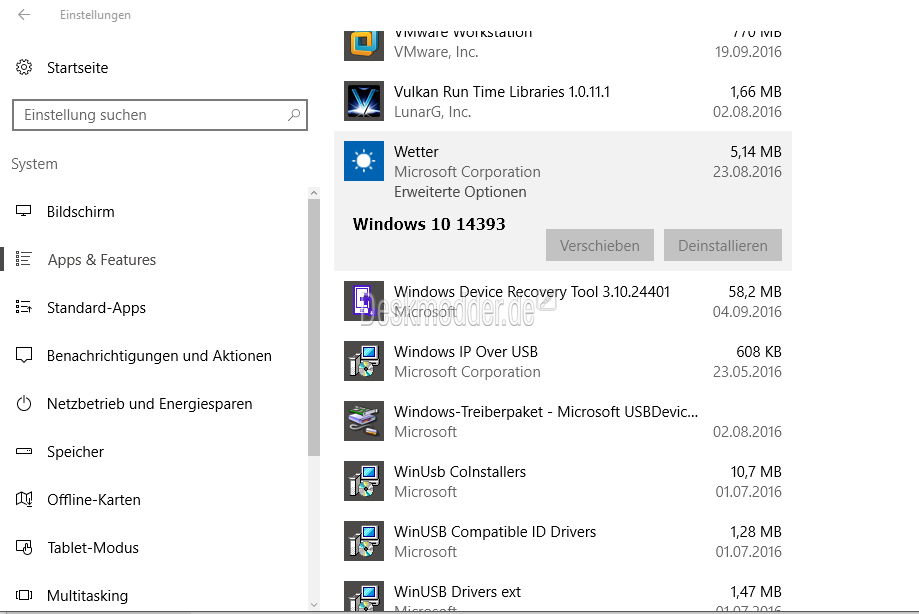Focus the Einstellung suchen search field
This screenshot has height=614, width=919.
tap(159, 115)
